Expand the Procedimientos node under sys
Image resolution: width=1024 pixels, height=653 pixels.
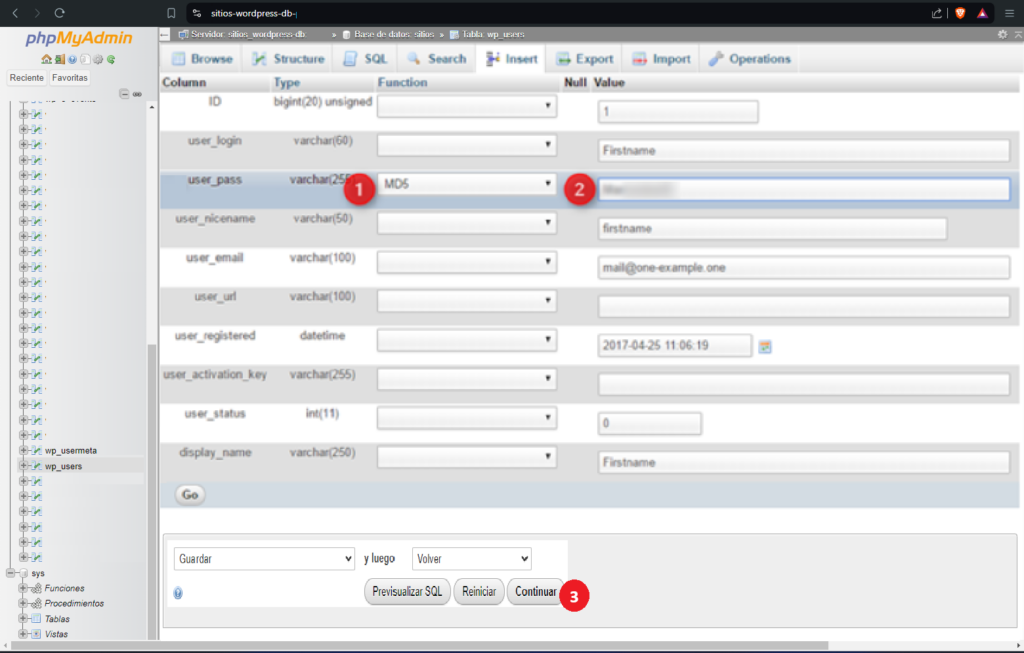click(x=24, y=604)
